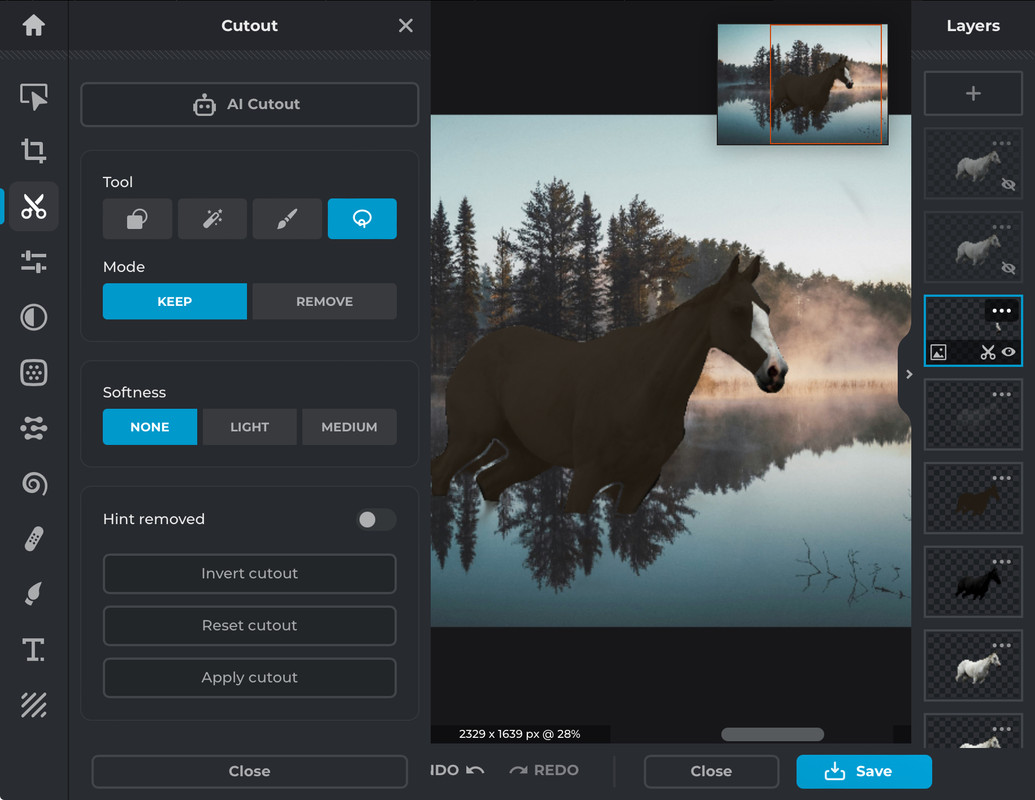The image size is (1035, 800).
Task: Set mode to REMOVE
Action: click(x=325, y=302)
